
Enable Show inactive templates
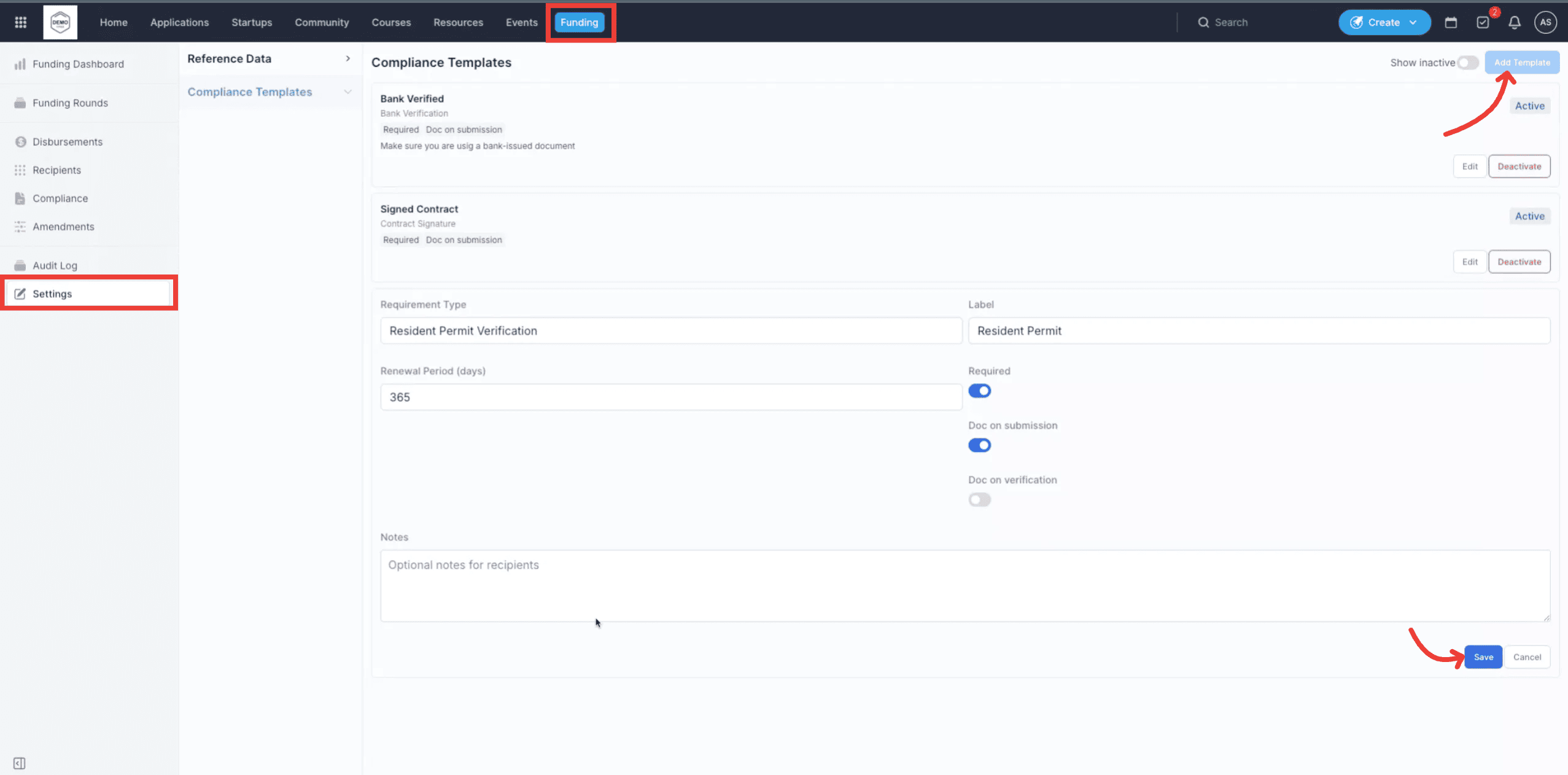tap(1467, 62)
